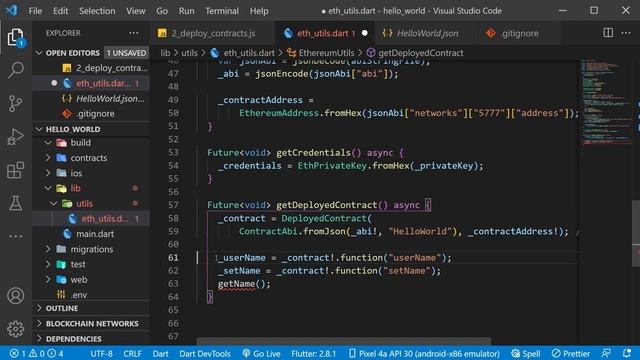The height and width of the screenshot is (360, 640).
Task: Split the editor to the right
Action: pos(608,33)
